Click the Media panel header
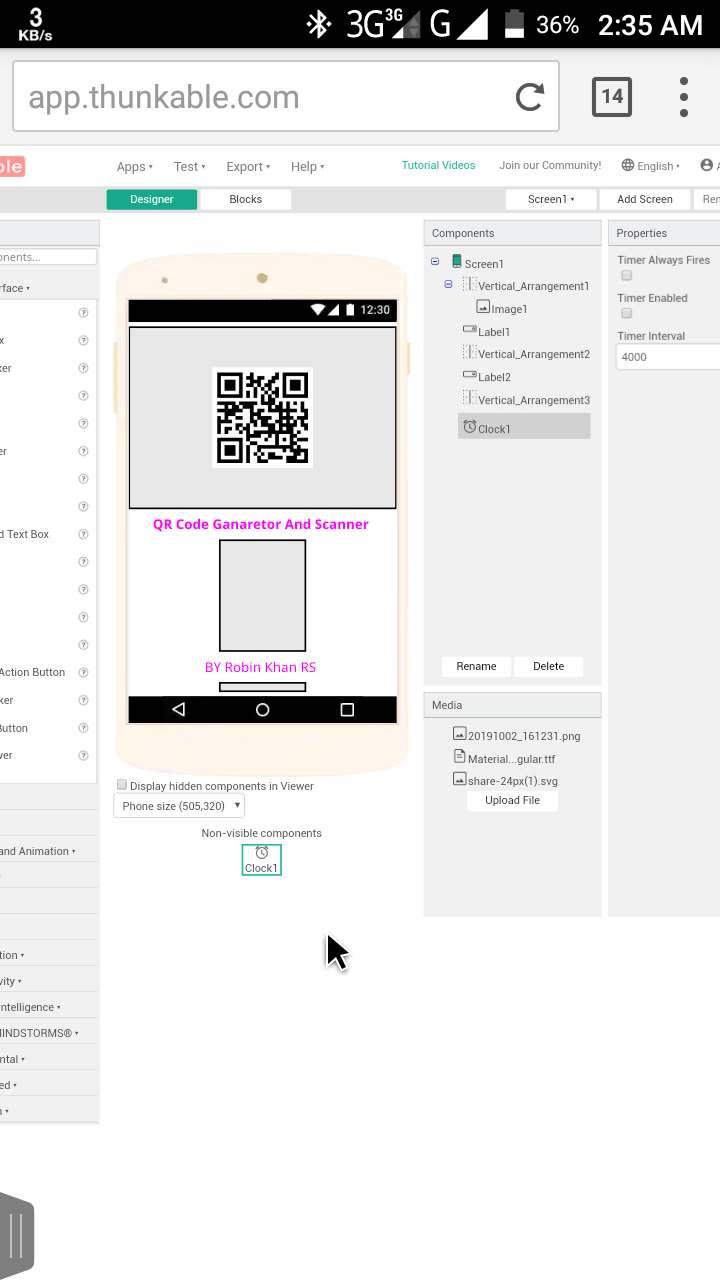Image resolution: width=720 pixels, height=1280 pixels. pyautogui.click(x=512, y=705)
